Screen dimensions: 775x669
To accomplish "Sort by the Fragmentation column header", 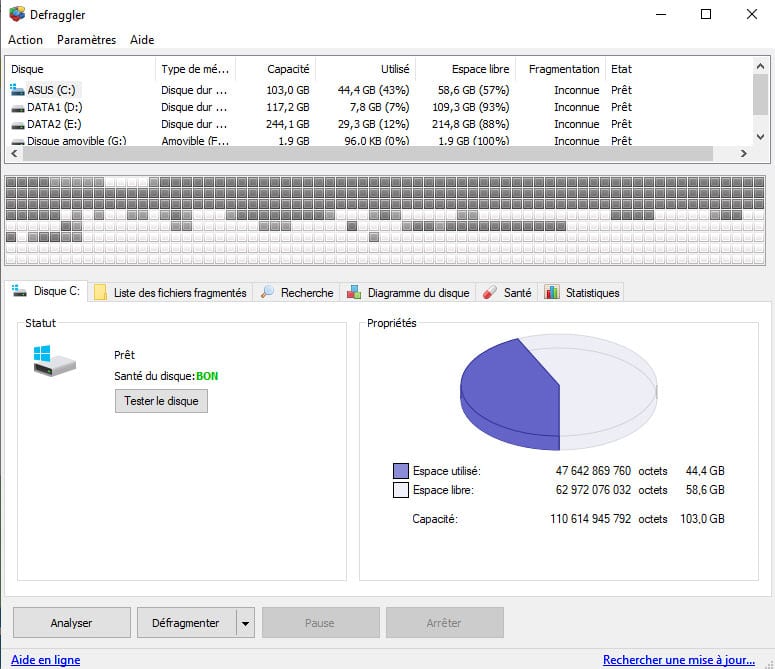I will pos(560,69).
